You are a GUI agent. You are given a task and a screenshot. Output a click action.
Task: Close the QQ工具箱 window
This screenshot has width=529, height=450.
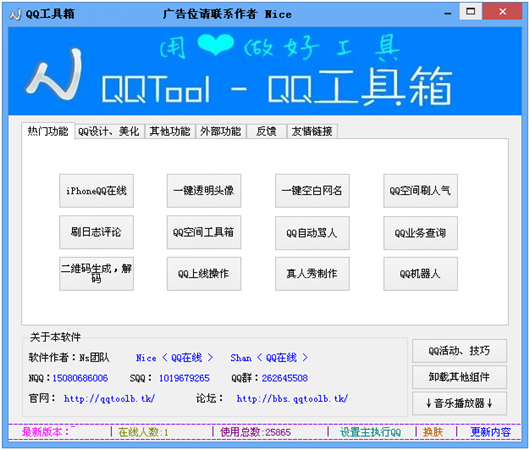pos(503,12)
